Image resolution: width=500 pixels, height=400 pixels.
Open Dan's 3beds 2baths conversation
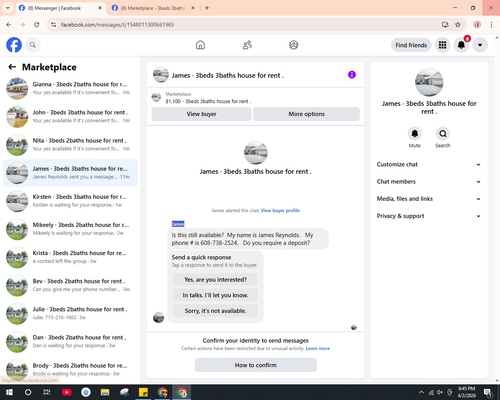click(70, 342)
